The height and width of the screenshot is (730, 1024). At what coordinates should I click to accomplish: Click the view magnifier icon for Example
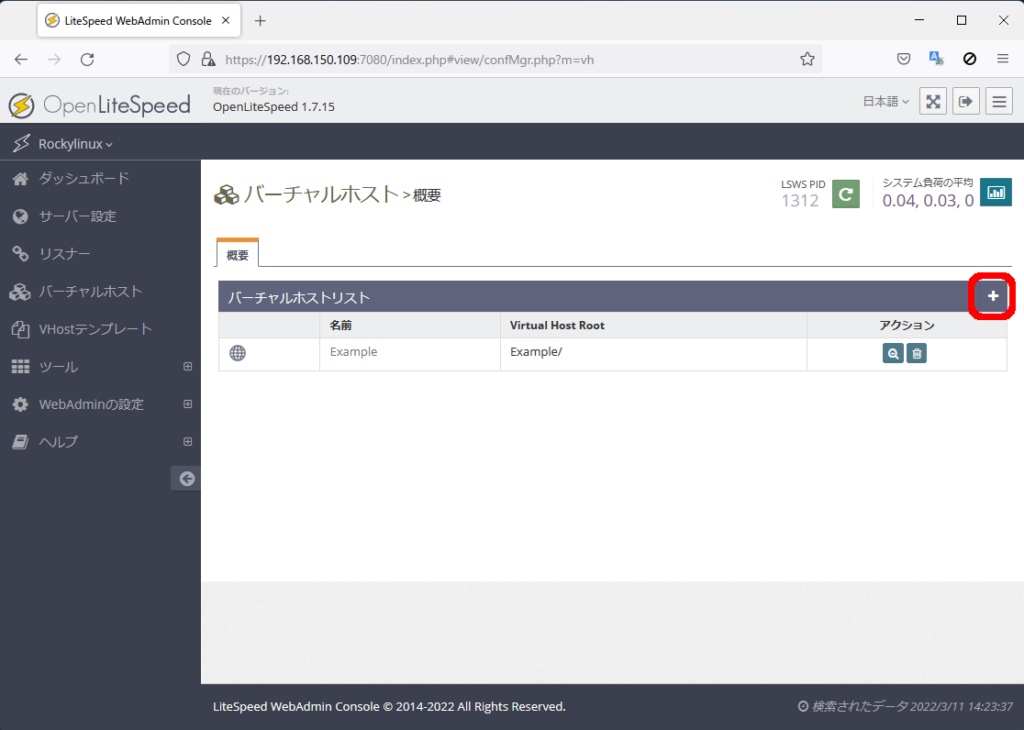click(892, 353)
